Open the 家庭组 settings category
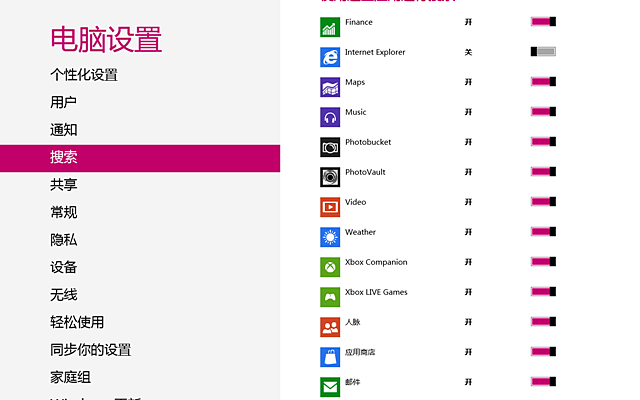640x400 pixels. pyautogui.click(x=70, y=377)
